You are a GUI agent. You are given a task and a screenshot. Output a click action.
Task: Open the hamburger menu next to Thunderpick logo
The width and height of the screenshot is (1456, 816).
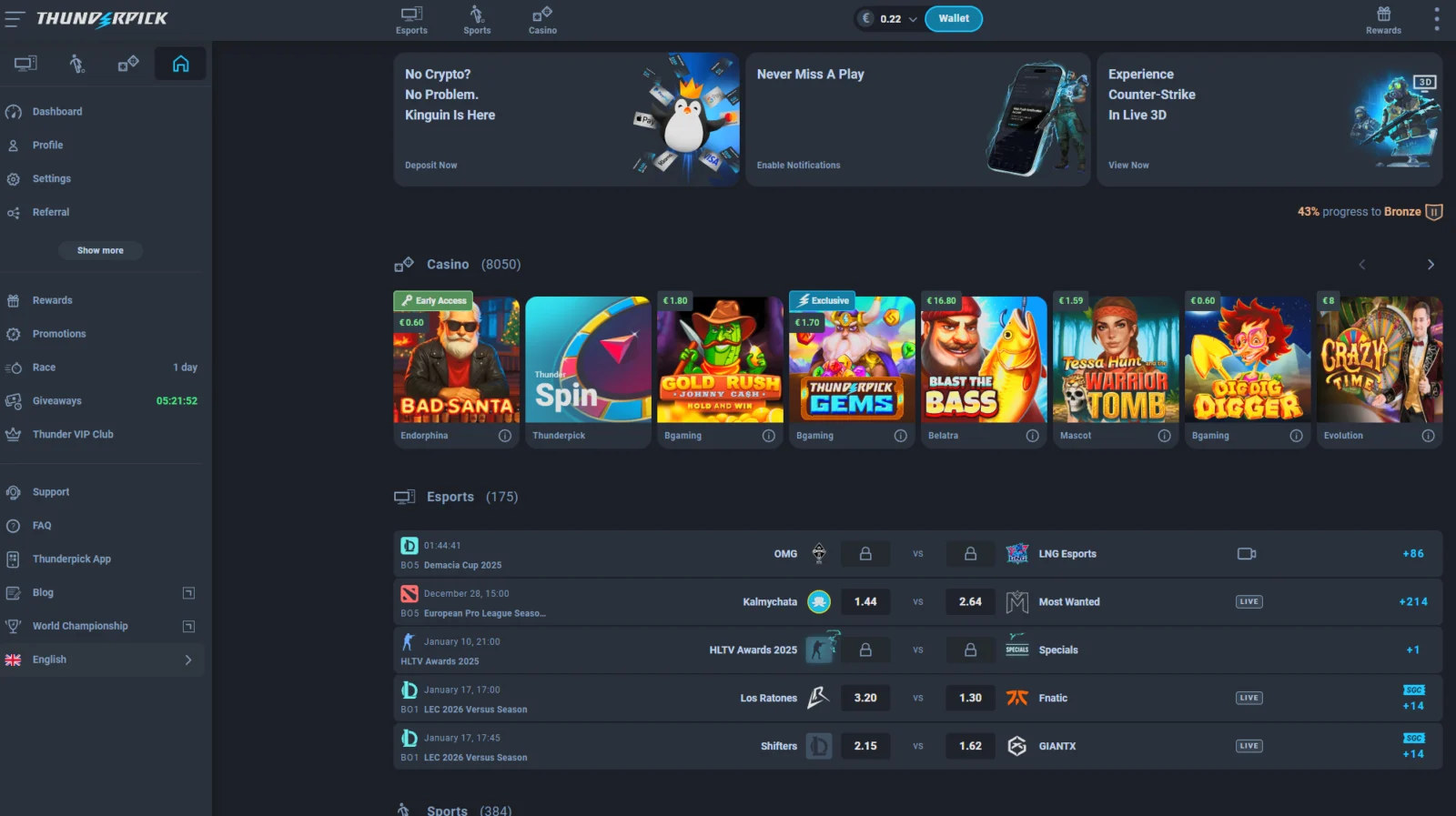click(15, 18)
